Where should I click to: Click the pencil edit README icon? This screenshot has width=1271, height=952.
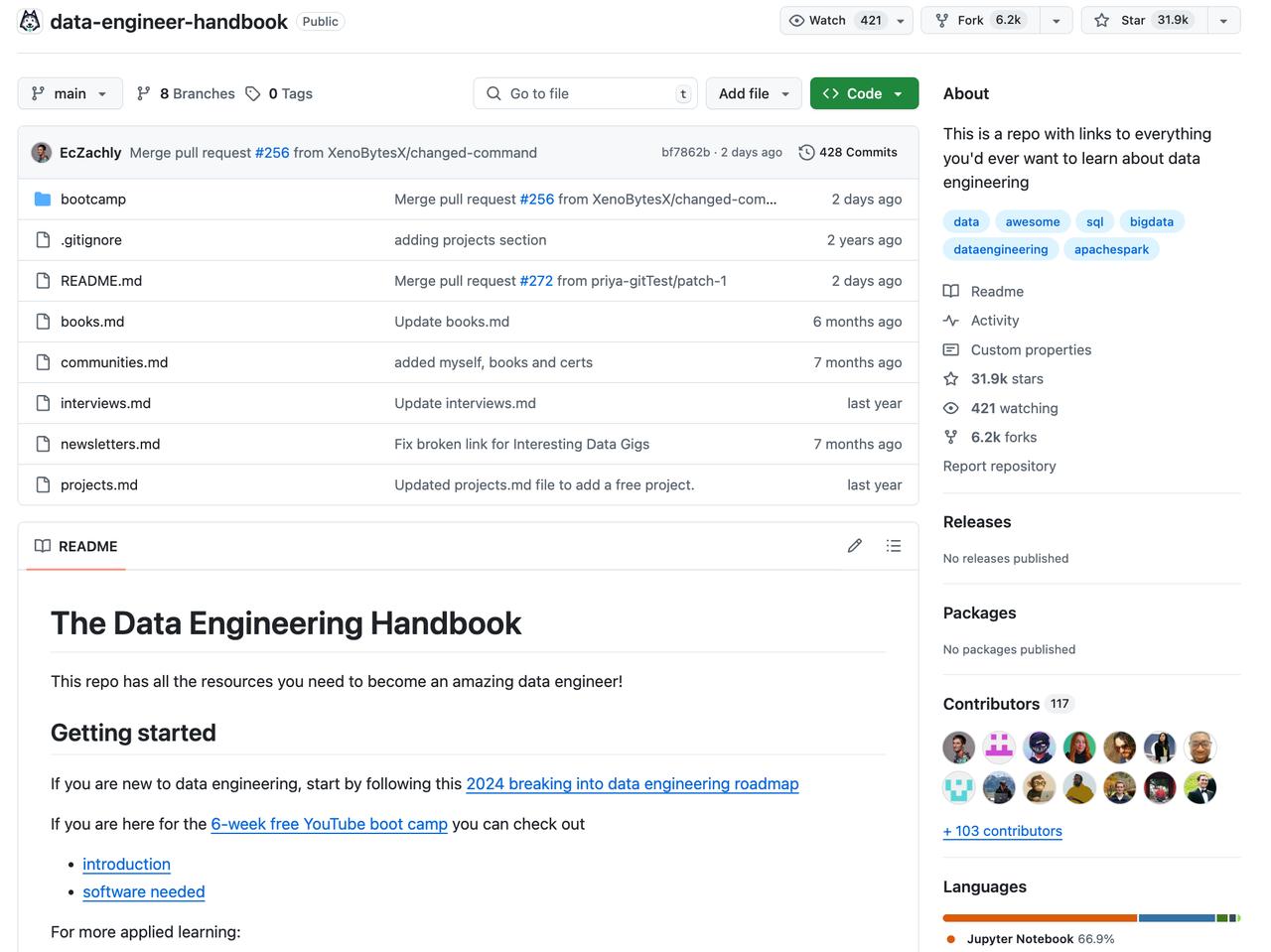854,546
